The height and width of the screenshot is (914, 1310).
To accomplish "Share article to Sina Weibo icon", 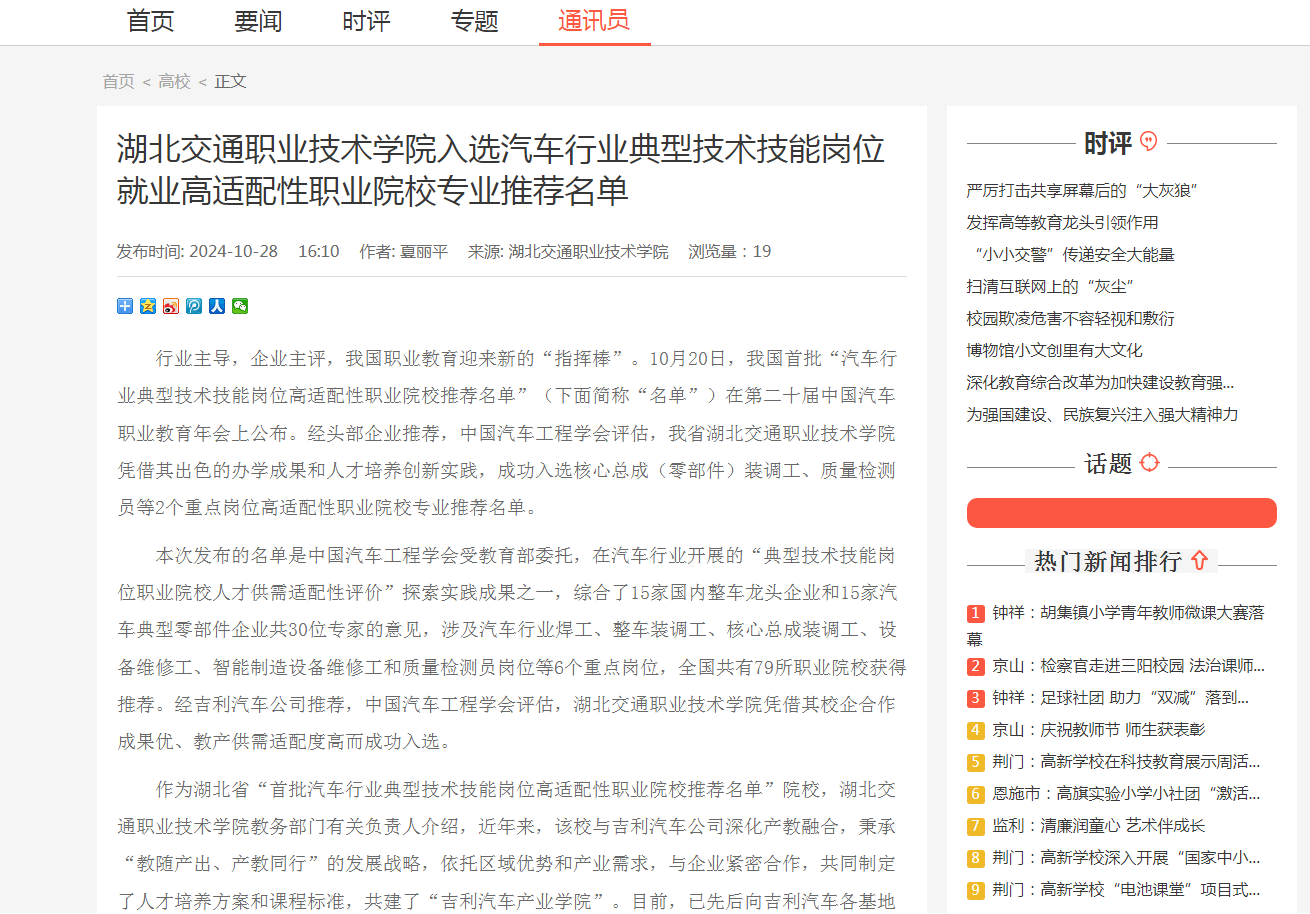I will (x=171, y=306).
